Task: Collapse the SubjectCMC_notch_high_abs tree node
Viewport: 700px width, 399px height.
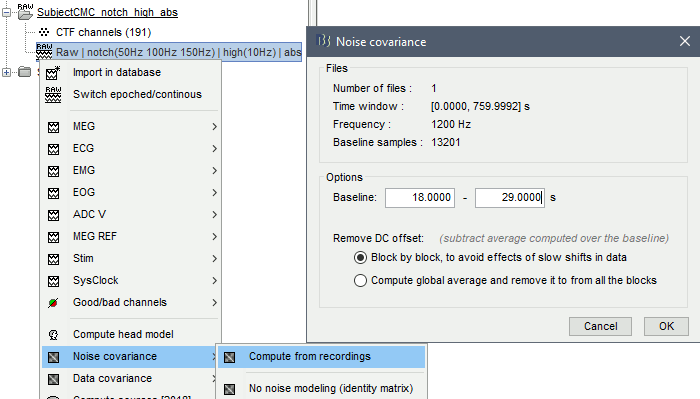Action: (6, 12)
